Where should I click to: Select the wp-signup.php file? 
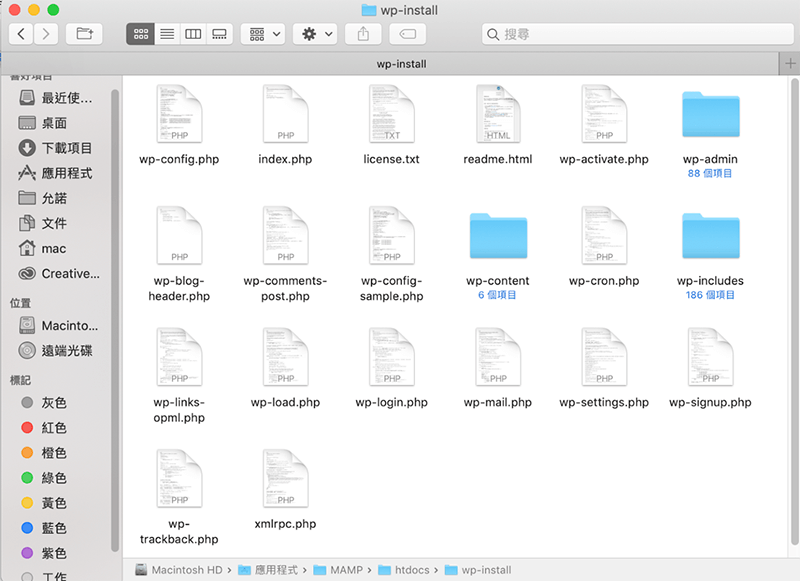pyautogui.click(x=710, y=368)
